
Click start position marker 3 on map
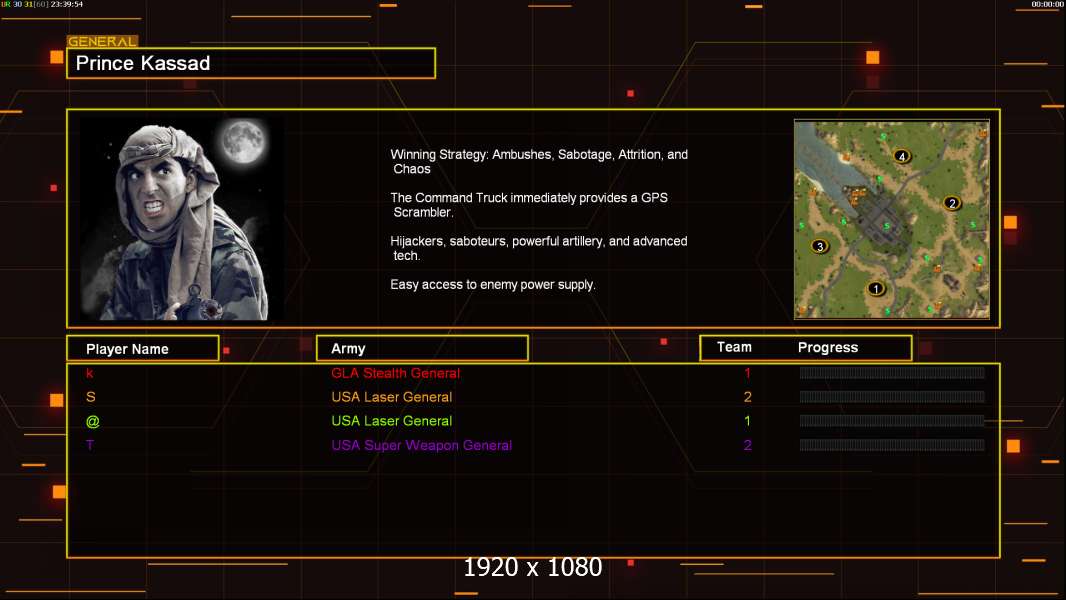click(x=820, y=246)
